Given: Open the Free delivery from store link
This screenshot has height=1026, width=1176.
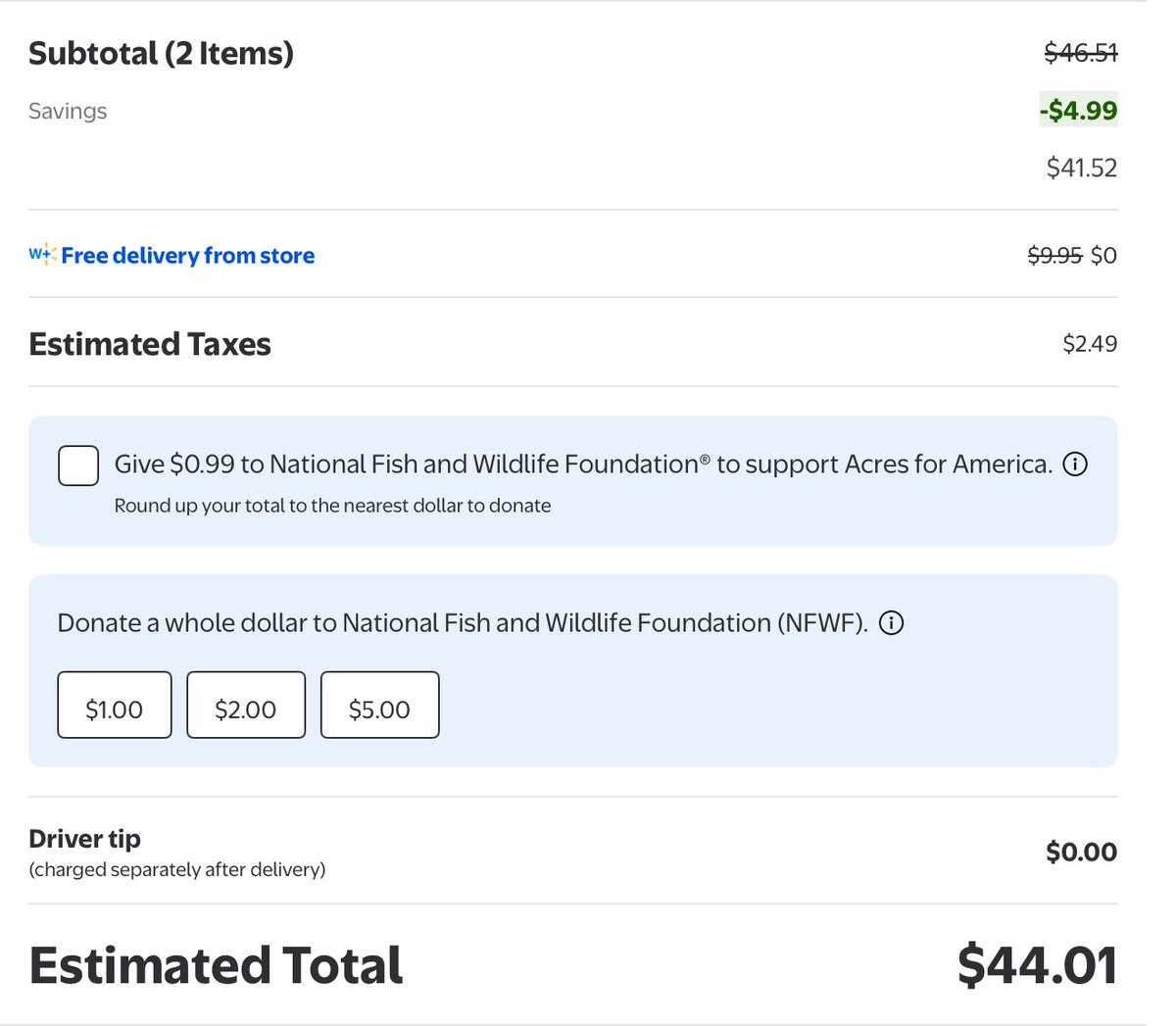Looking at the screenshot, I should pyautogui.click(x=188, y=256).
